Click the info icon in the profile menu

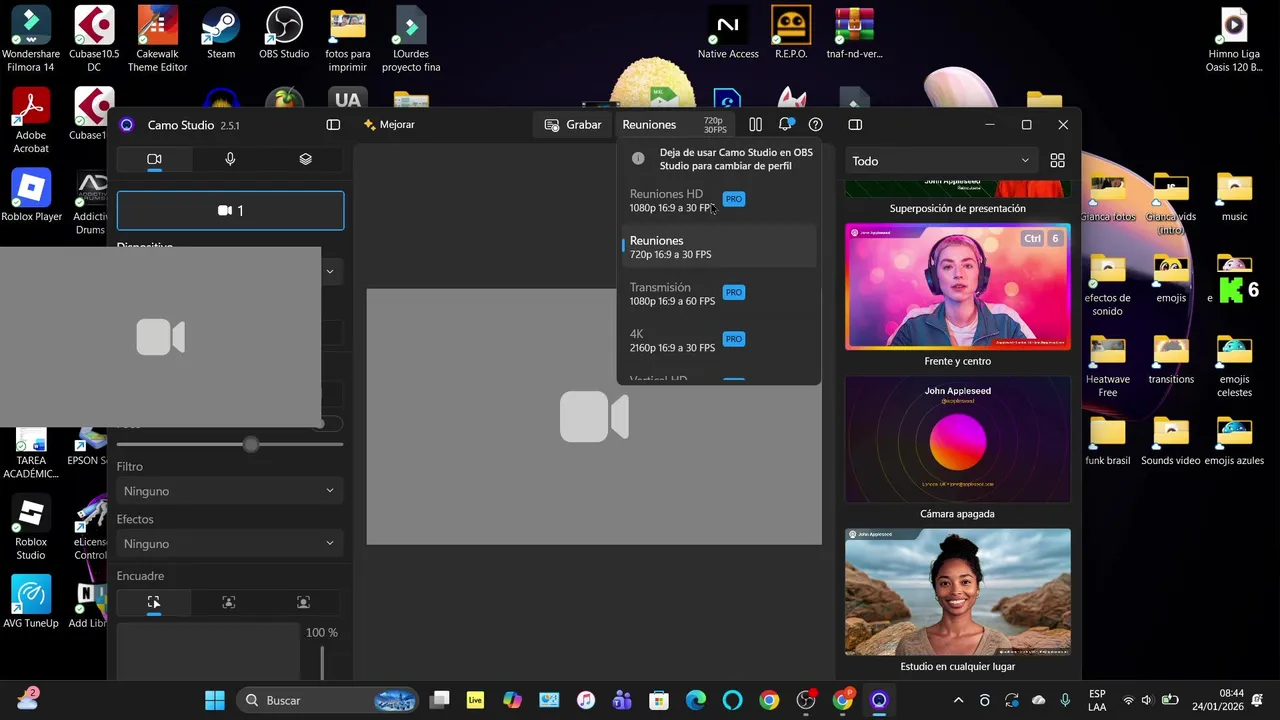(x=638, y=159)
